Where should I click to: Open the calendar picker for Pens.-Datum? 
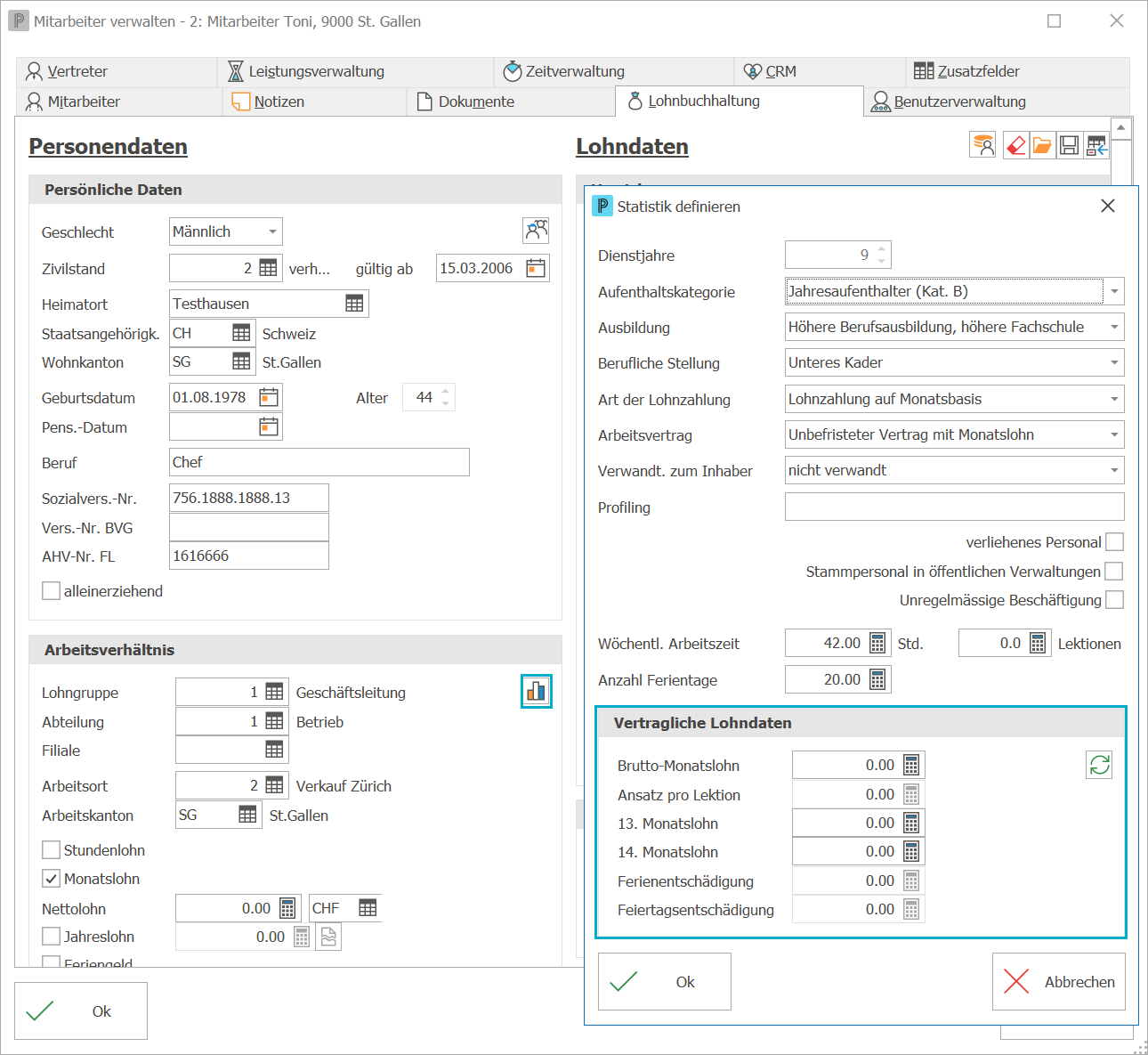click(x=269, y=426)
